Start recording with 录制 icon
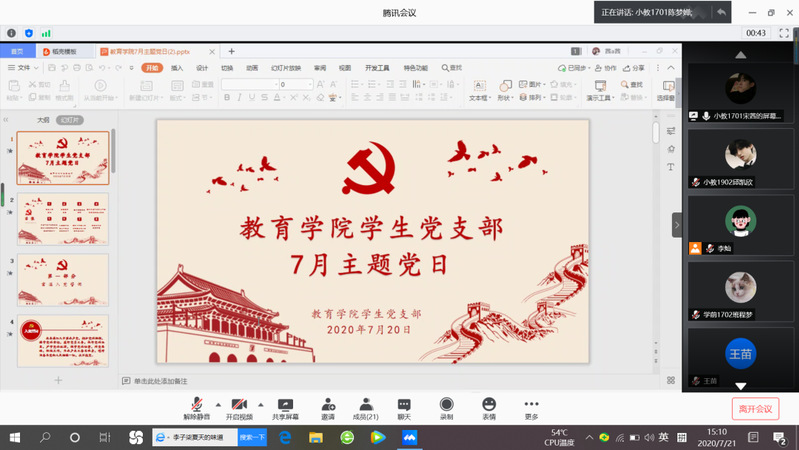The height and width of the screenshot is (450, 799). pyautogui.click(x=446, y=404)
